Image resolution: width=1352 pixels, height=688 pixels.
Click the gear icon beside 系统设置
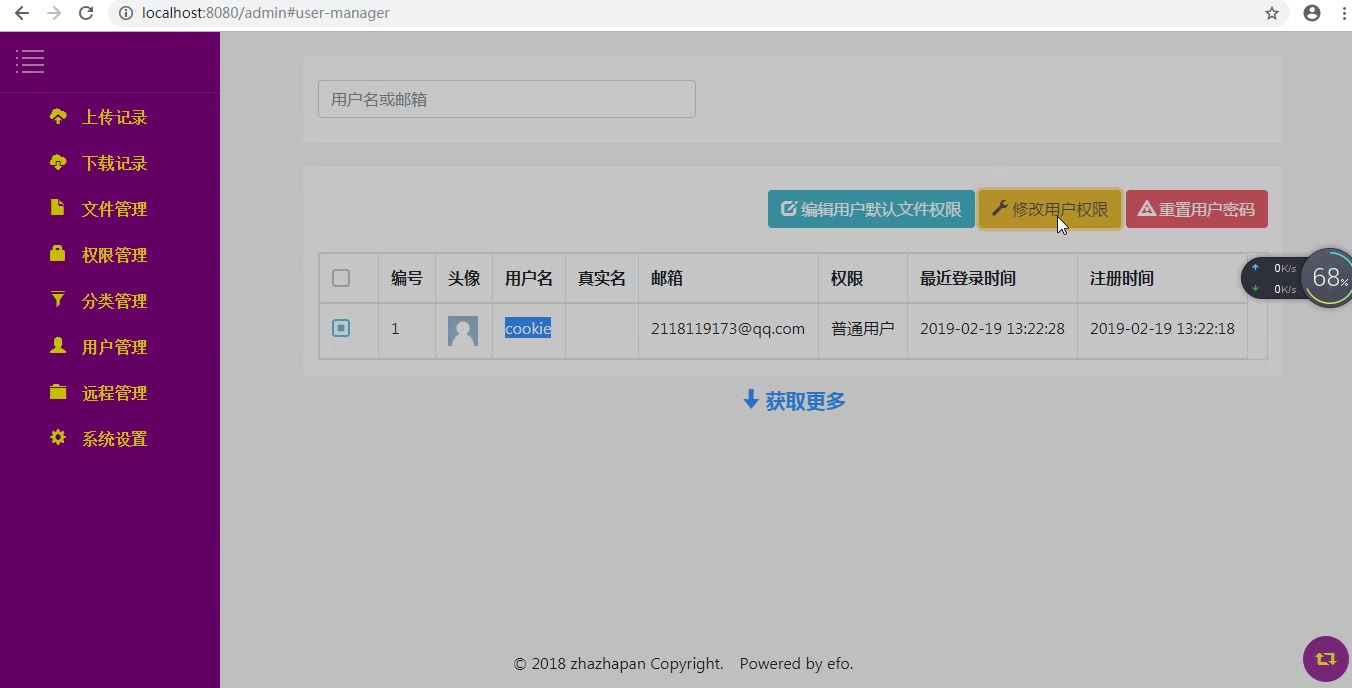pos(58,438)
